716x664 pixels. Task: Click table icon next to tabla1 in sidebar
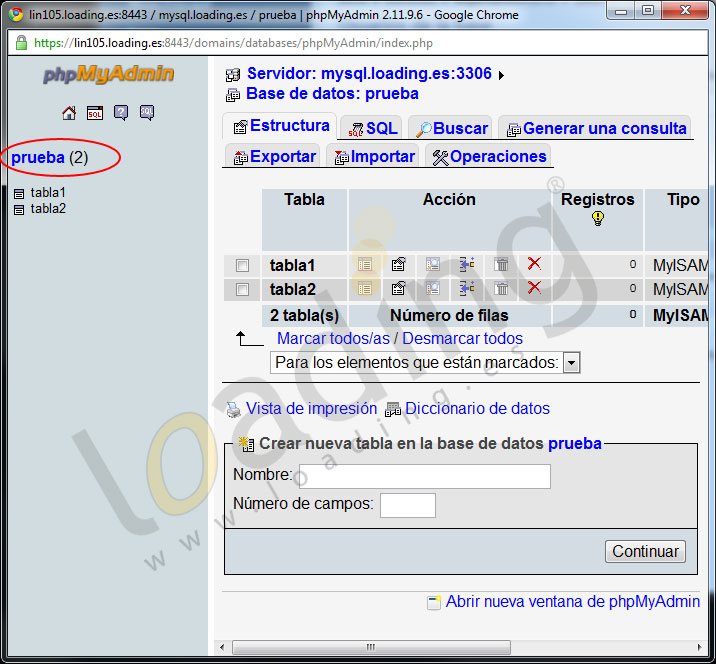pyautogui.click(x=19, y=194)
